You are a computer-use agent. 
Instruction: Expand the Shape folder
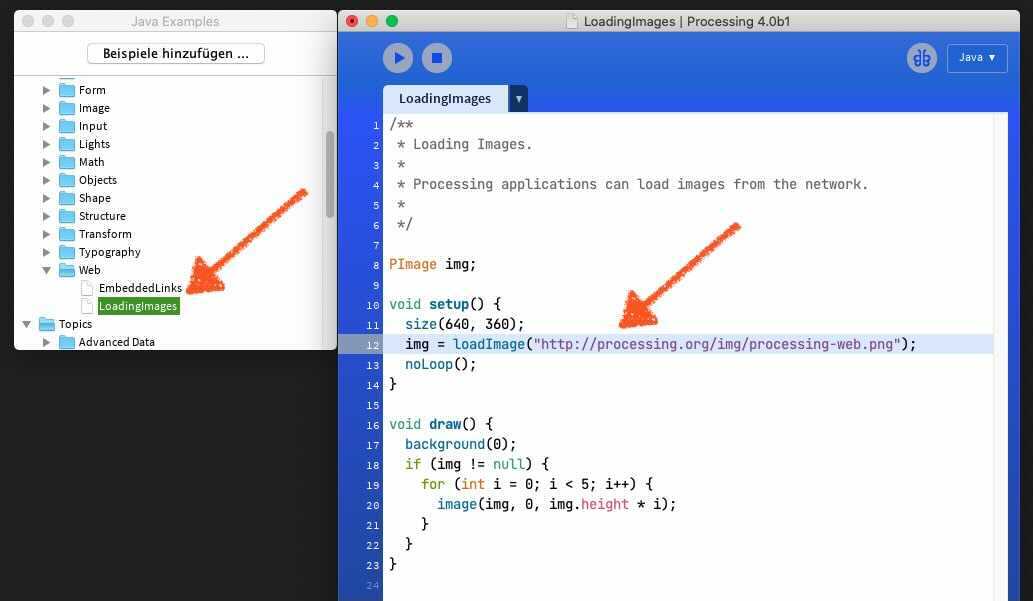pos(46,198)
